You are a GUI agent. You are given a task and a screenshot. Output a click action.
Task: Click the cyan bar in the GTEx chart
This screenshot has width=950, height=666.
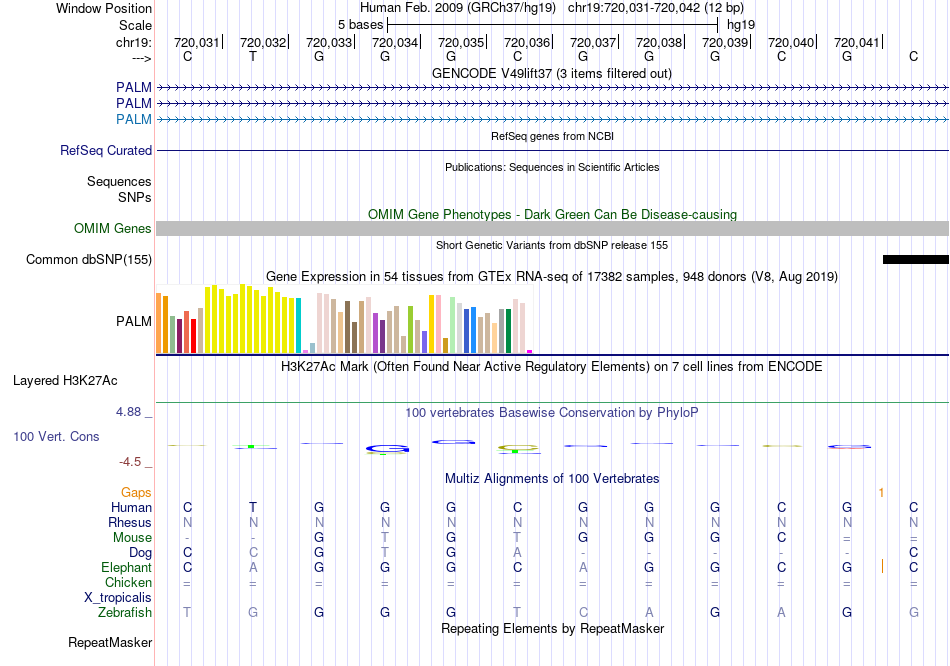(298, 325)
